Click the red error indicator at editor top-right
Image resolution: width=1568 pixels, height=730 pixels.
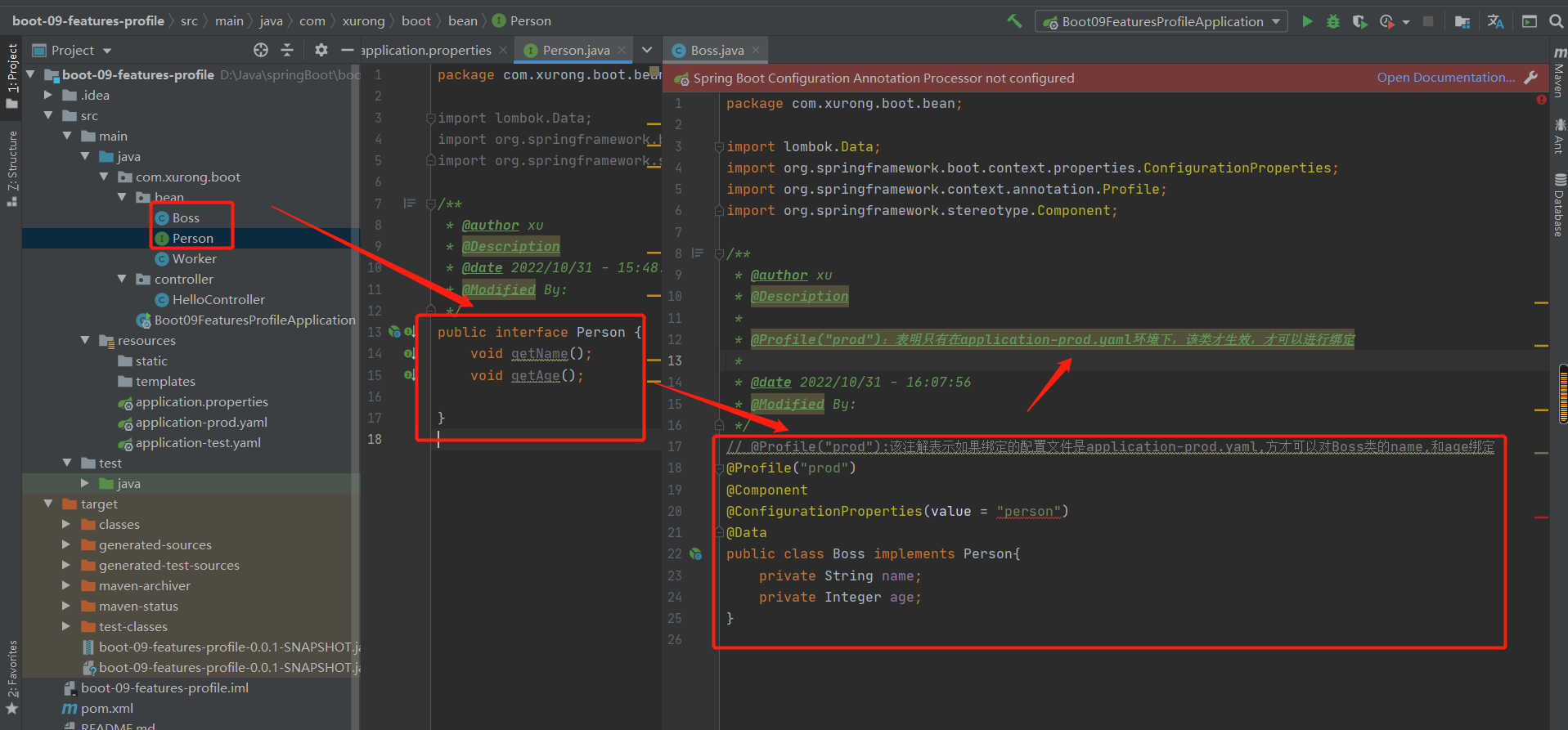(1541, 100)
